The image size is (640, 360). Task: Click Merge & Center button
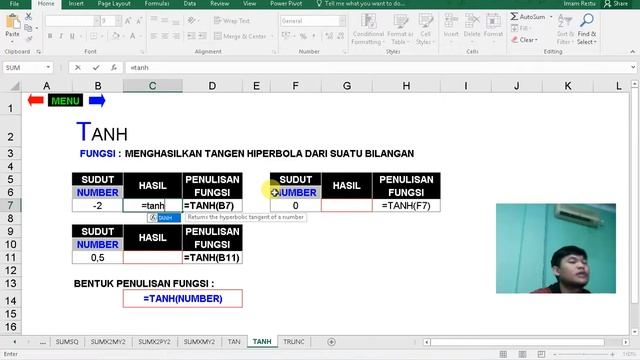[x=240, y=36]
